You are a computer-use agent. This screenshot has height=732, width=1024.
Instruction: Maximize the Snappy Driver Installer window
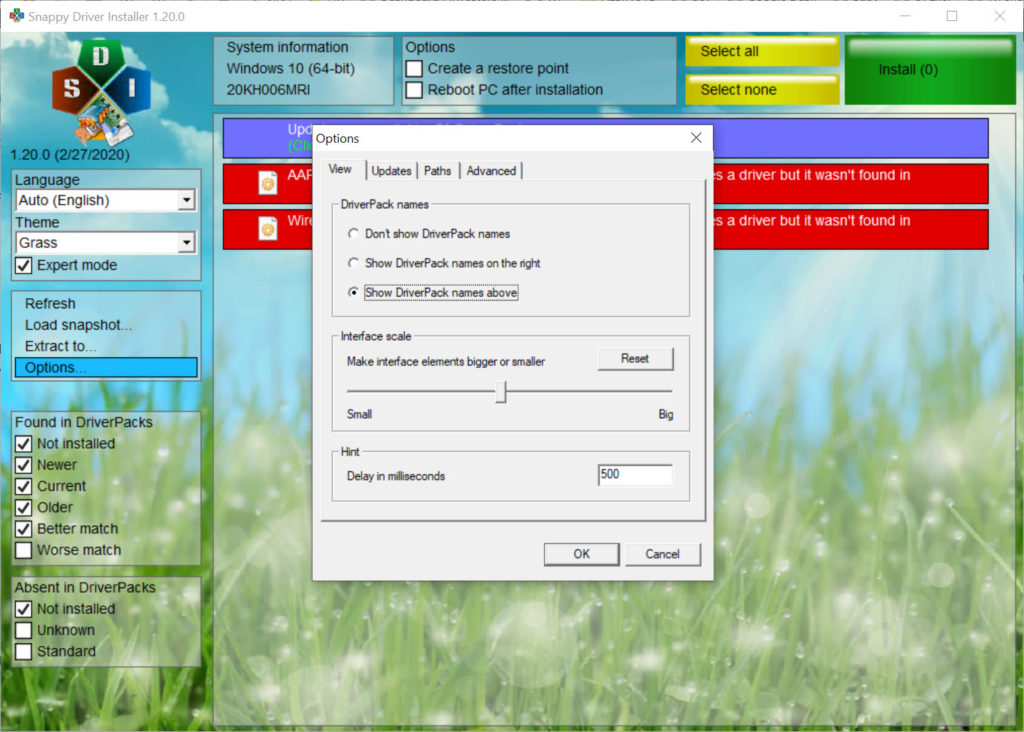point(952,16)
